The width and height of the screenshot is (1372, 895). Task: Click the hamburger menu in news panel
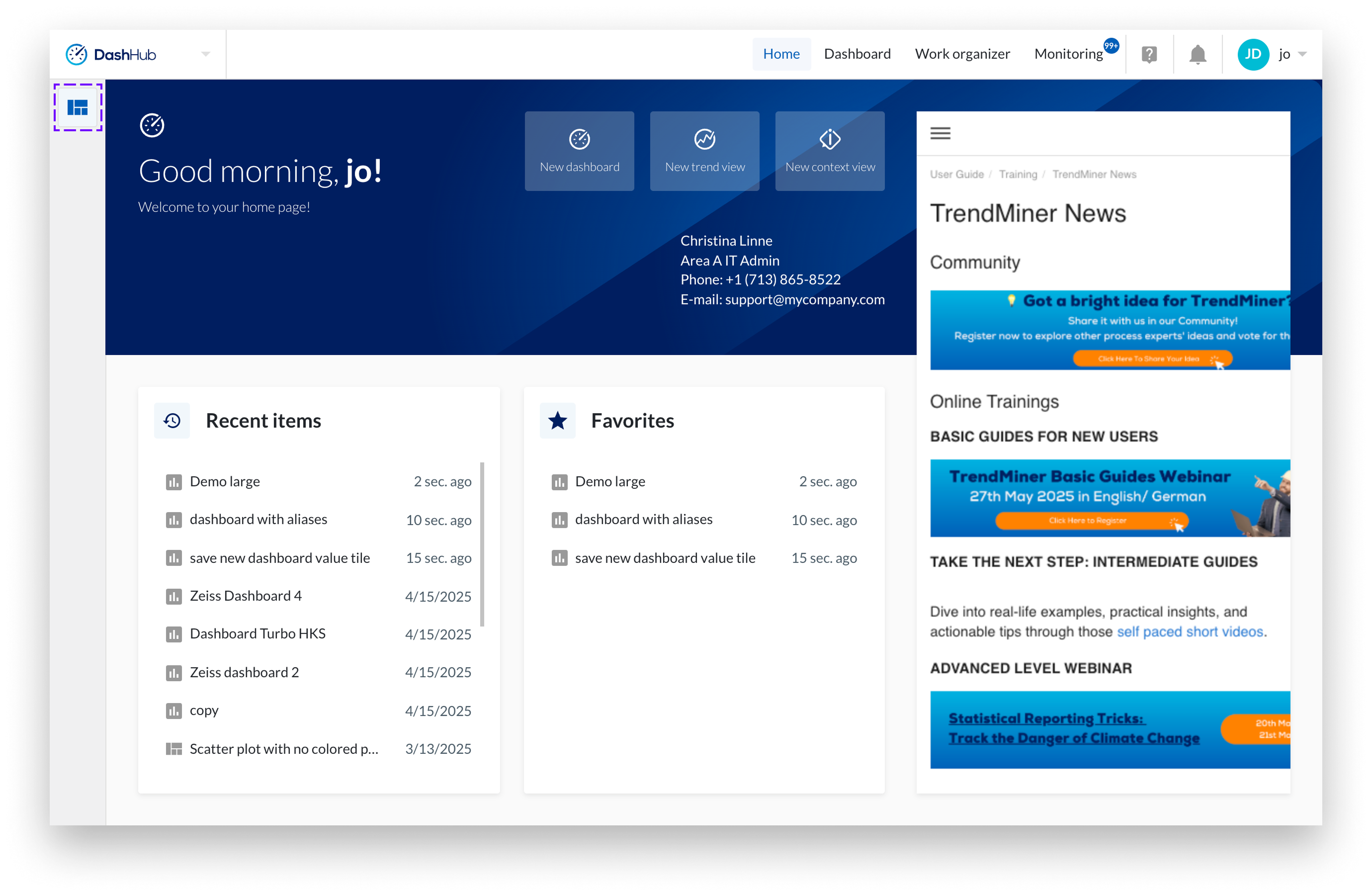click(x=940, y=133)
